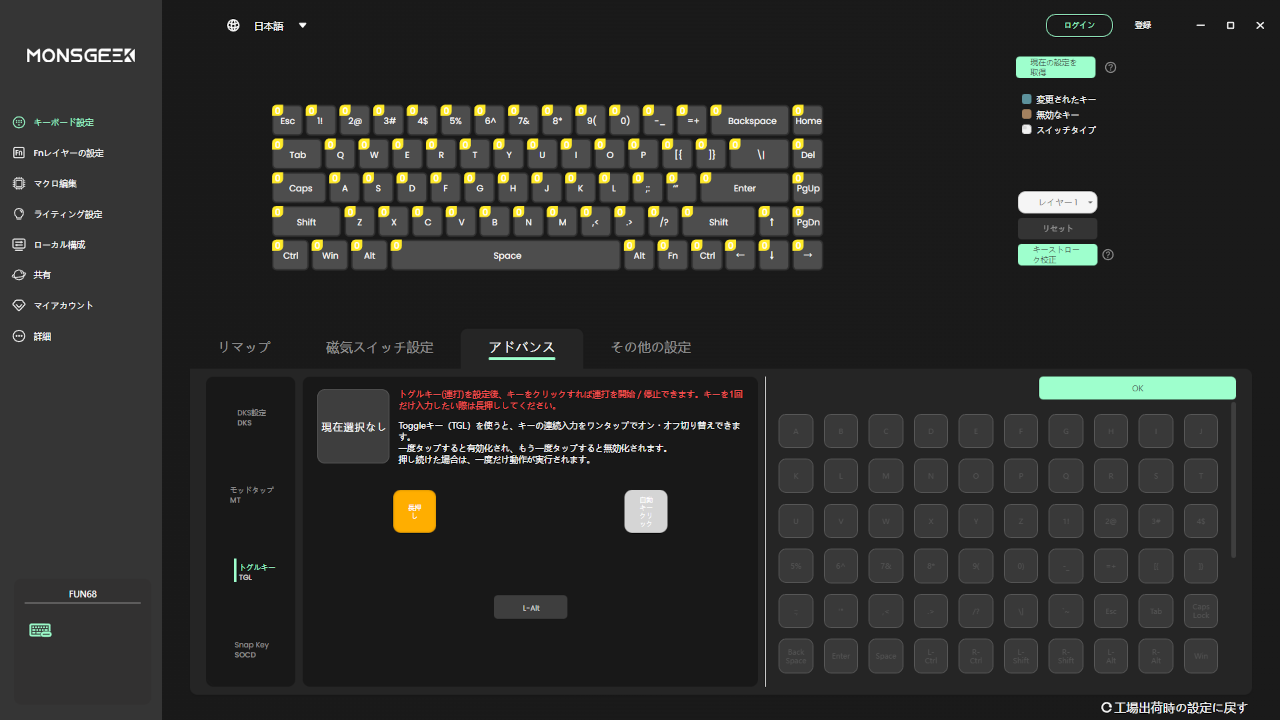Screen dimensions: 1280x720
Task: Click the green OK button
Action: pyautogui.click(x=1136, y=388)
